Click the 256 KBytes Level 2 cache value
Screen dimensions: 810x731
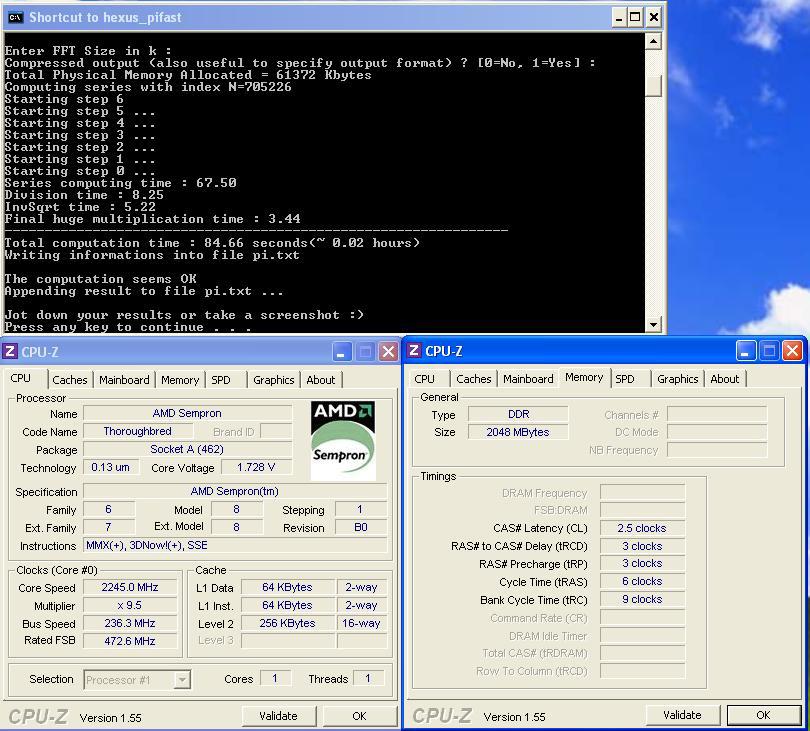287,623
